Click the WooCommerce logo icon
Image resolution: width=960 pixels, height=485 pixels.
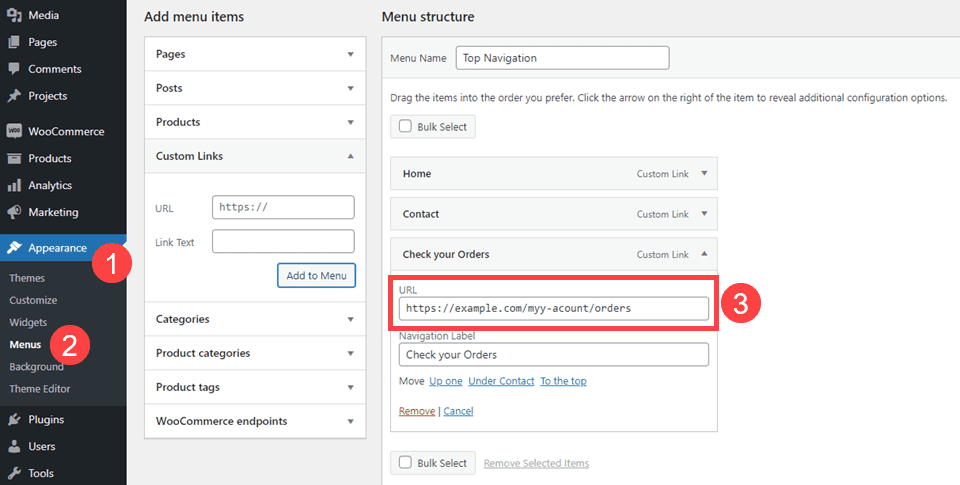[13, 131]
